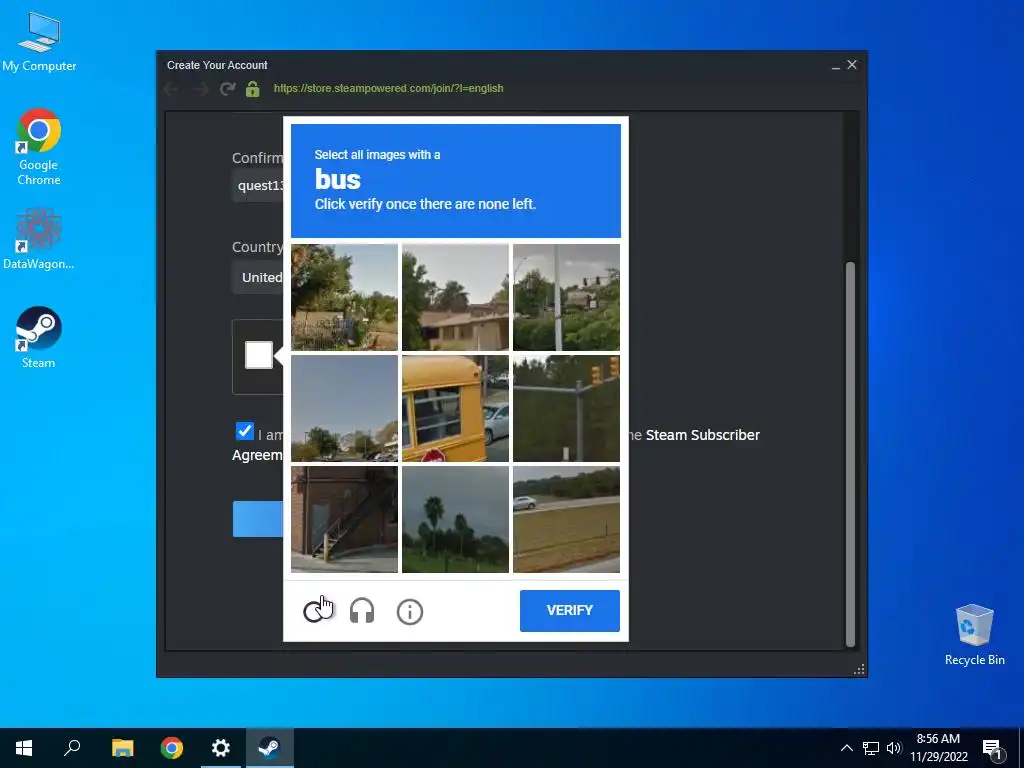The image size is (1024, 768).
Task: Click the Steam taskbar icon
Action: pos(269,748)
